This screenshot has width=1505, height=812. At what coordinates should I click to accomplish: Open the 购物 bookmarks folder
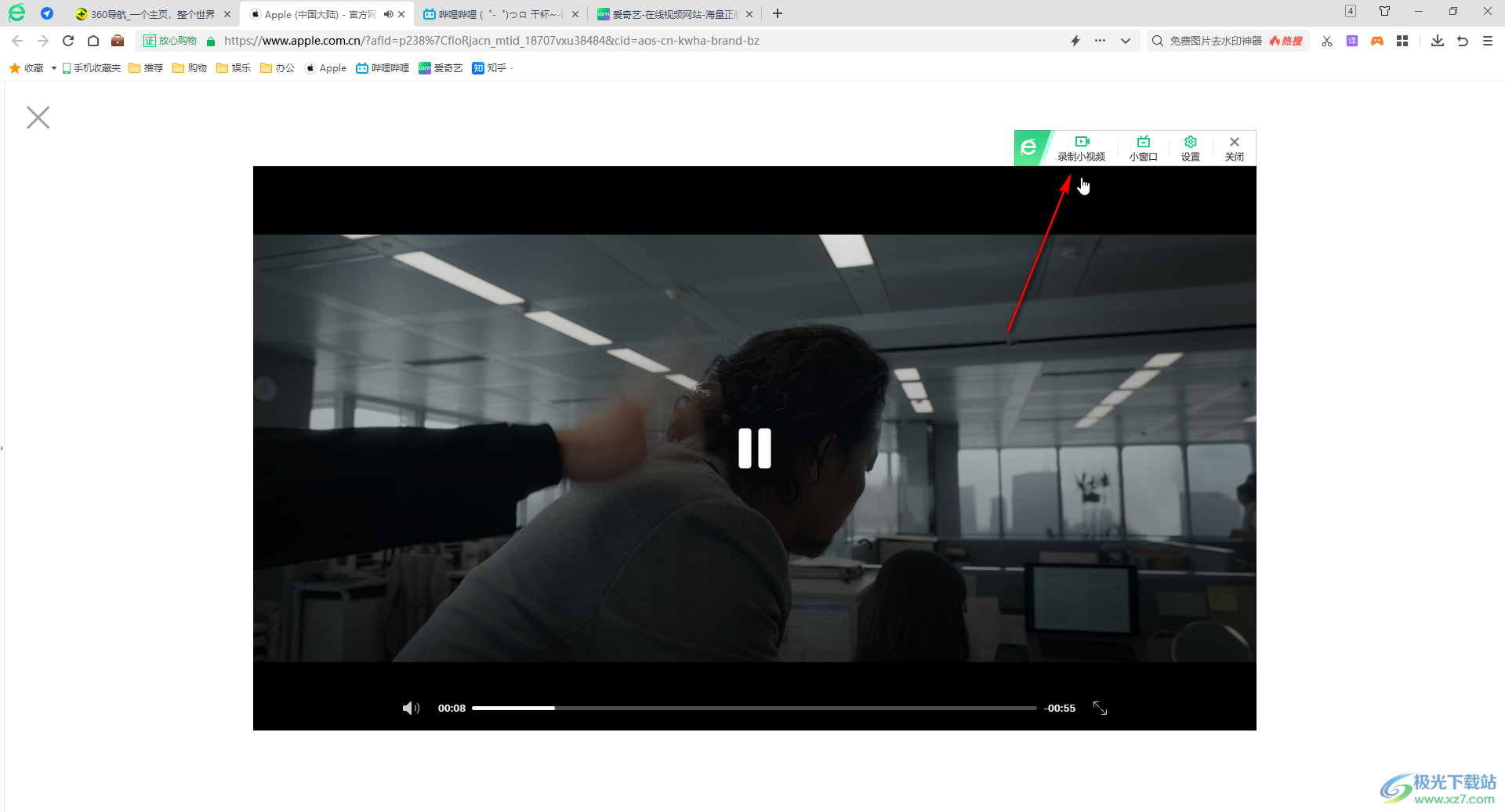(x=190, y=68)
